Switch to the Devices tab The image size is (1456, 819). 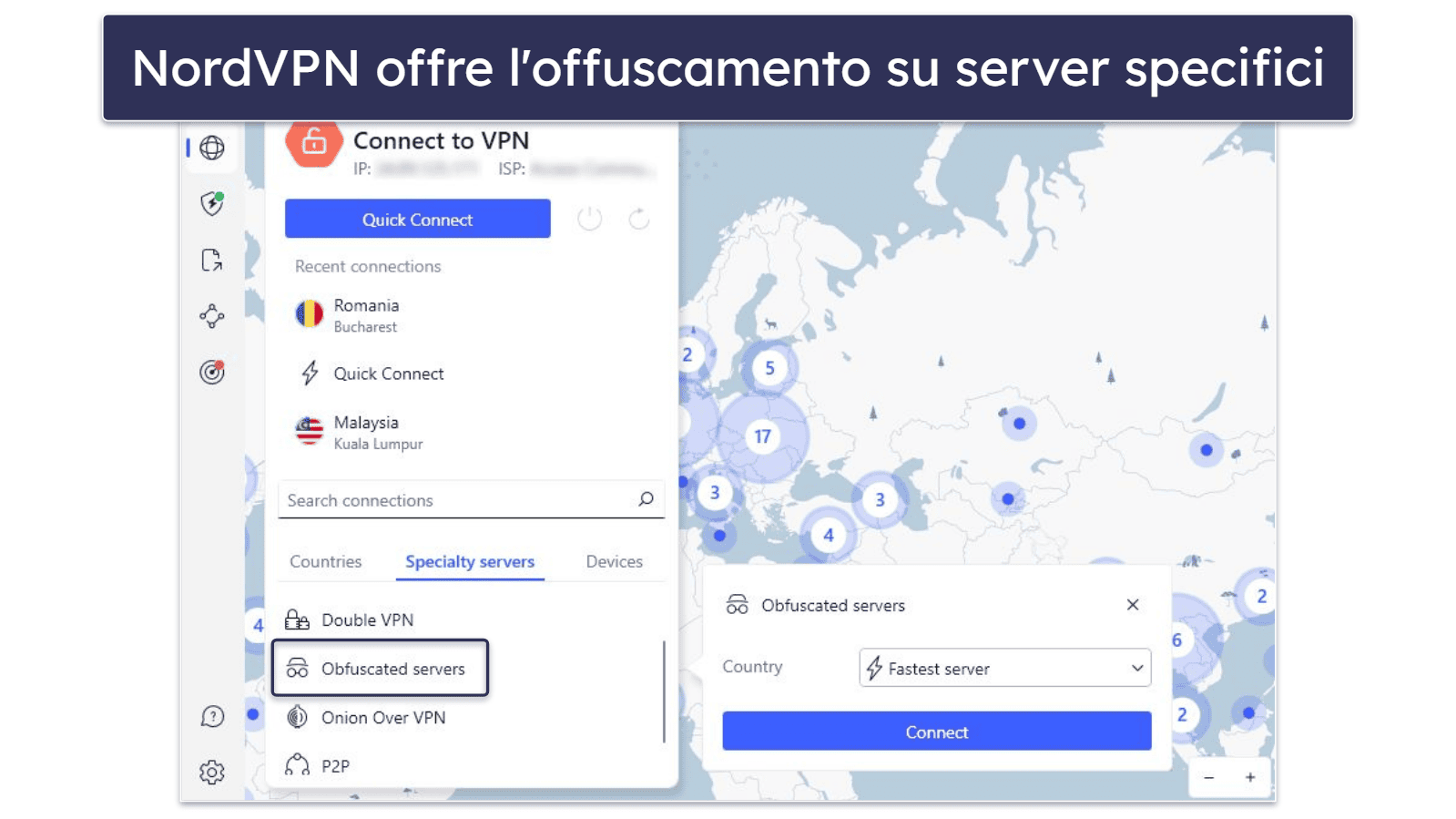click(x=615, y=562)
